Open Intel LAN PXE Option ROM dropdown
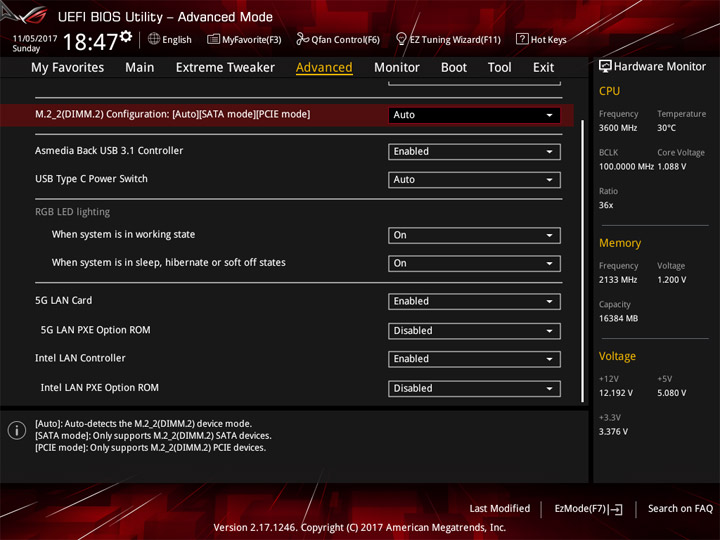The width and height of the screenshot is (720, 540). click(x=474, y=388)
